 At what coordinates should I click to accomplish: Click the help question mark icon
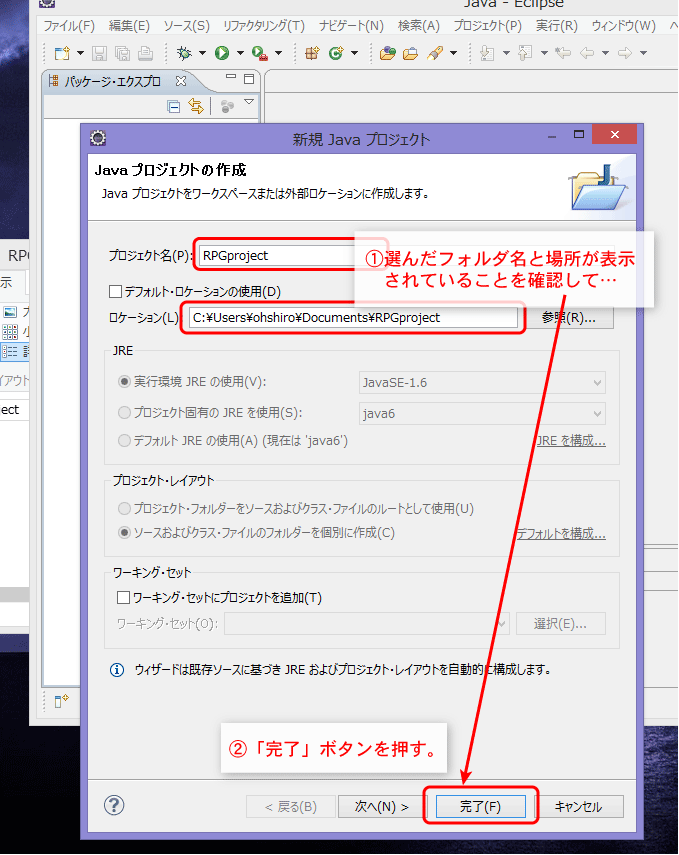[x=114, y=805]
